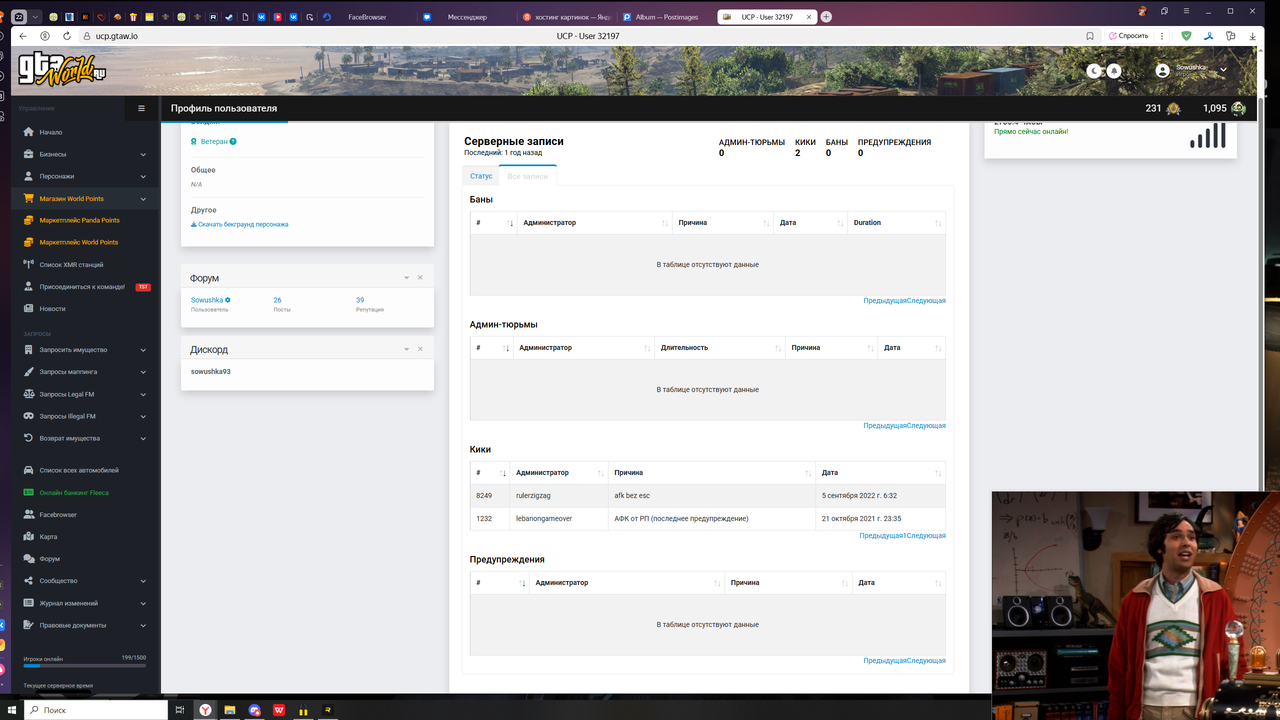Screen dimensions: 1280x720
Task: Click green shield protection icon
Action: (x=1187, y=36)
